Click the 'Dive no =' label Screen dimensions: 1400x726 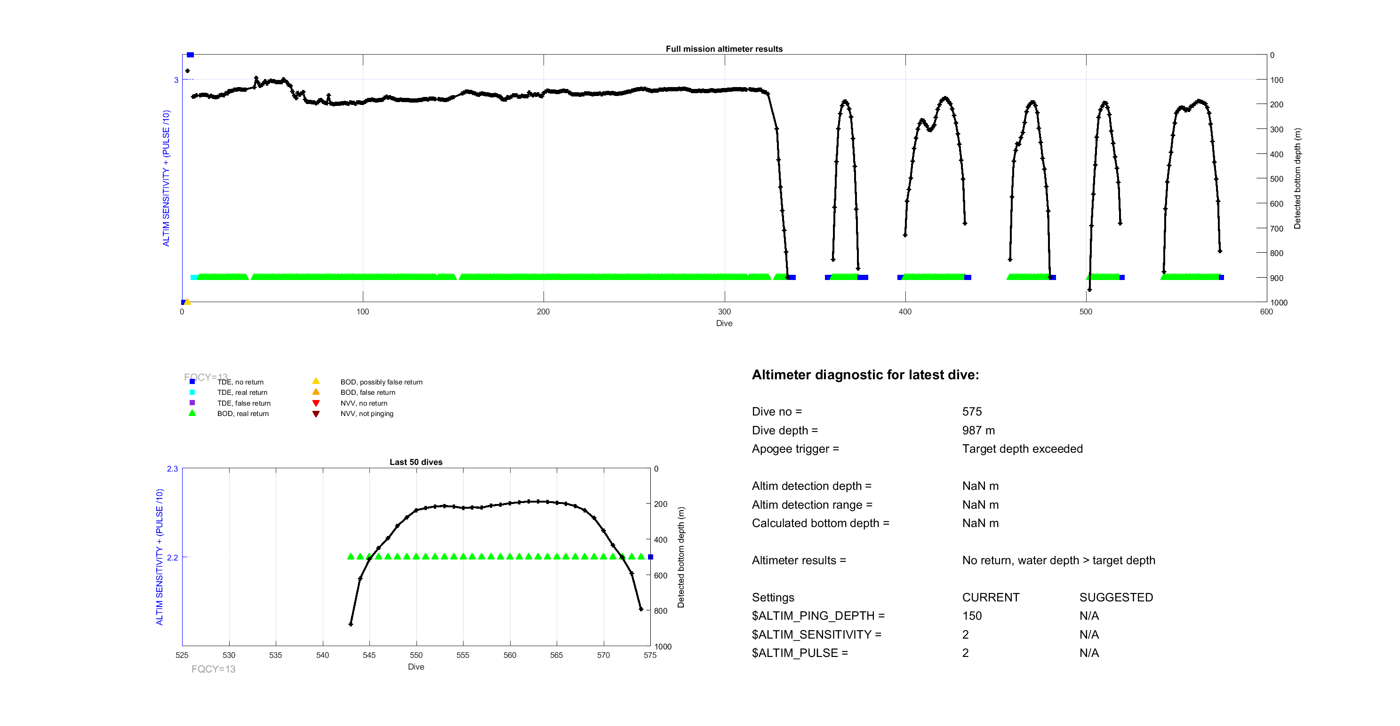[777, 412]
